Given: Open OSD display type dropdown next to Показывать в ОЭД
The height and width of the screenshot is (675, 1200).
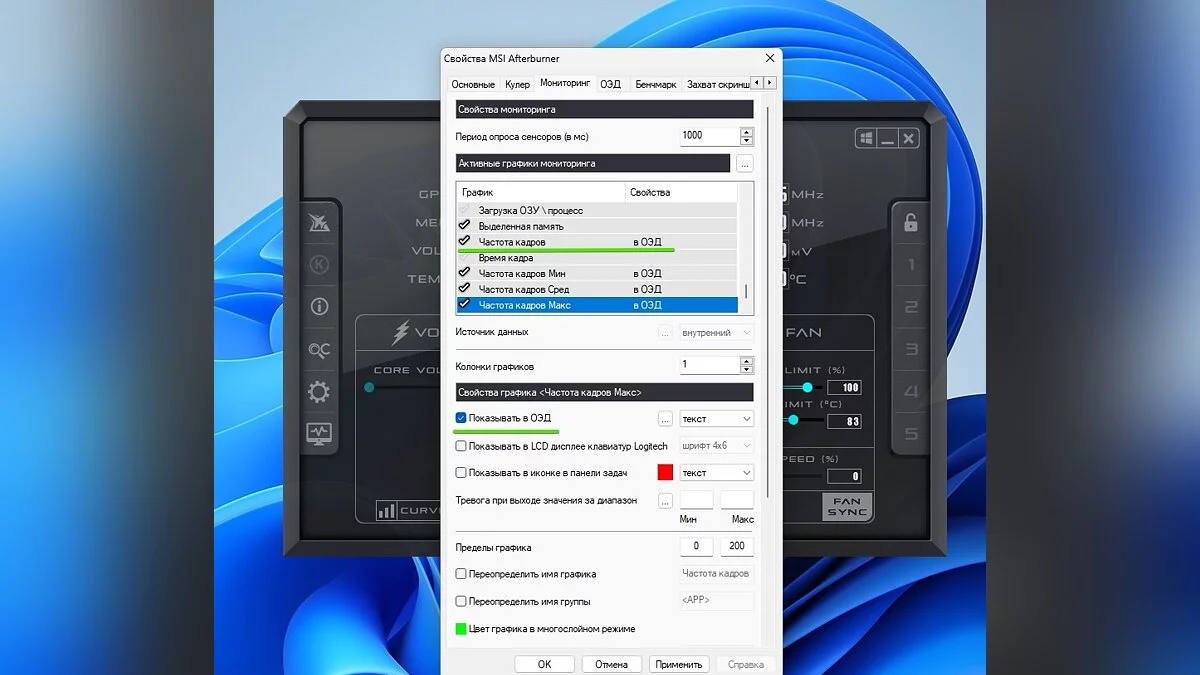Looking at the screenshot, I should (x=716, y=419).
